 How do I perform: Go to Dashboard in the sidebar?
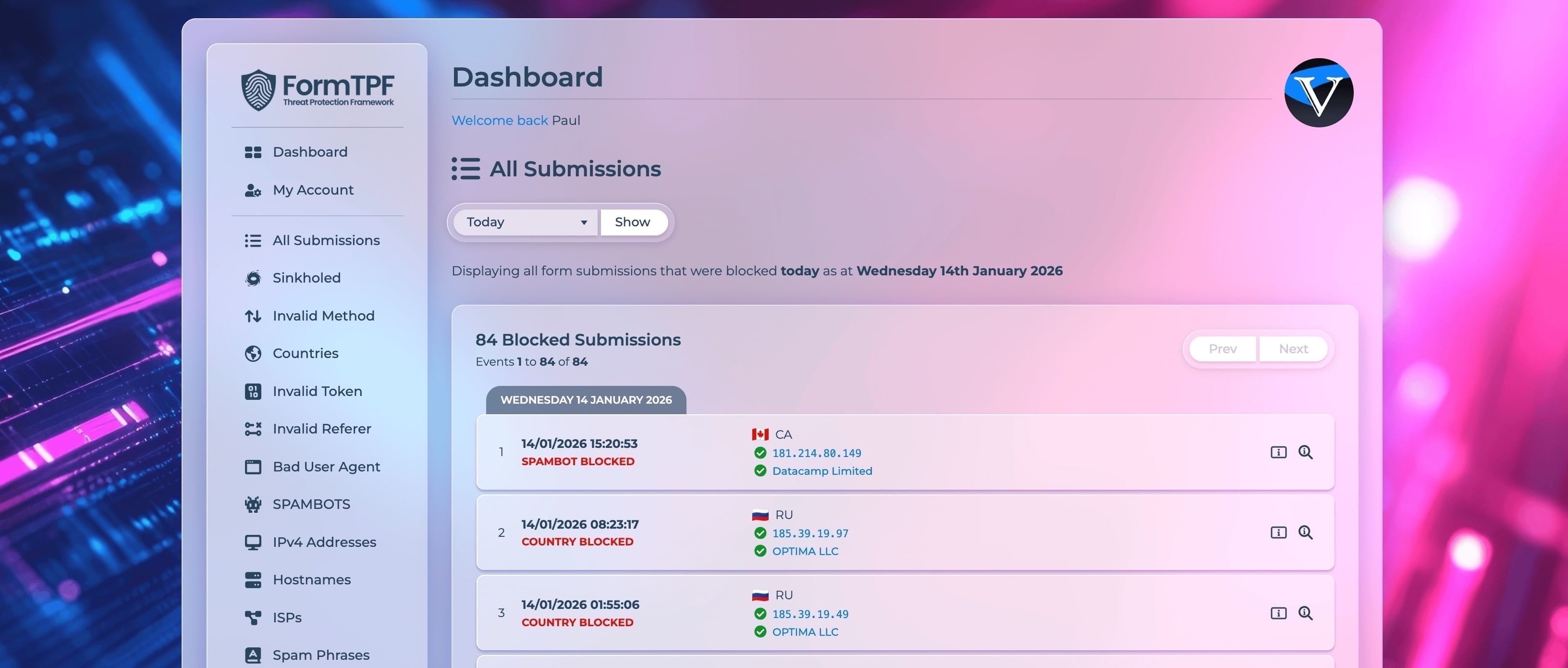310,152
